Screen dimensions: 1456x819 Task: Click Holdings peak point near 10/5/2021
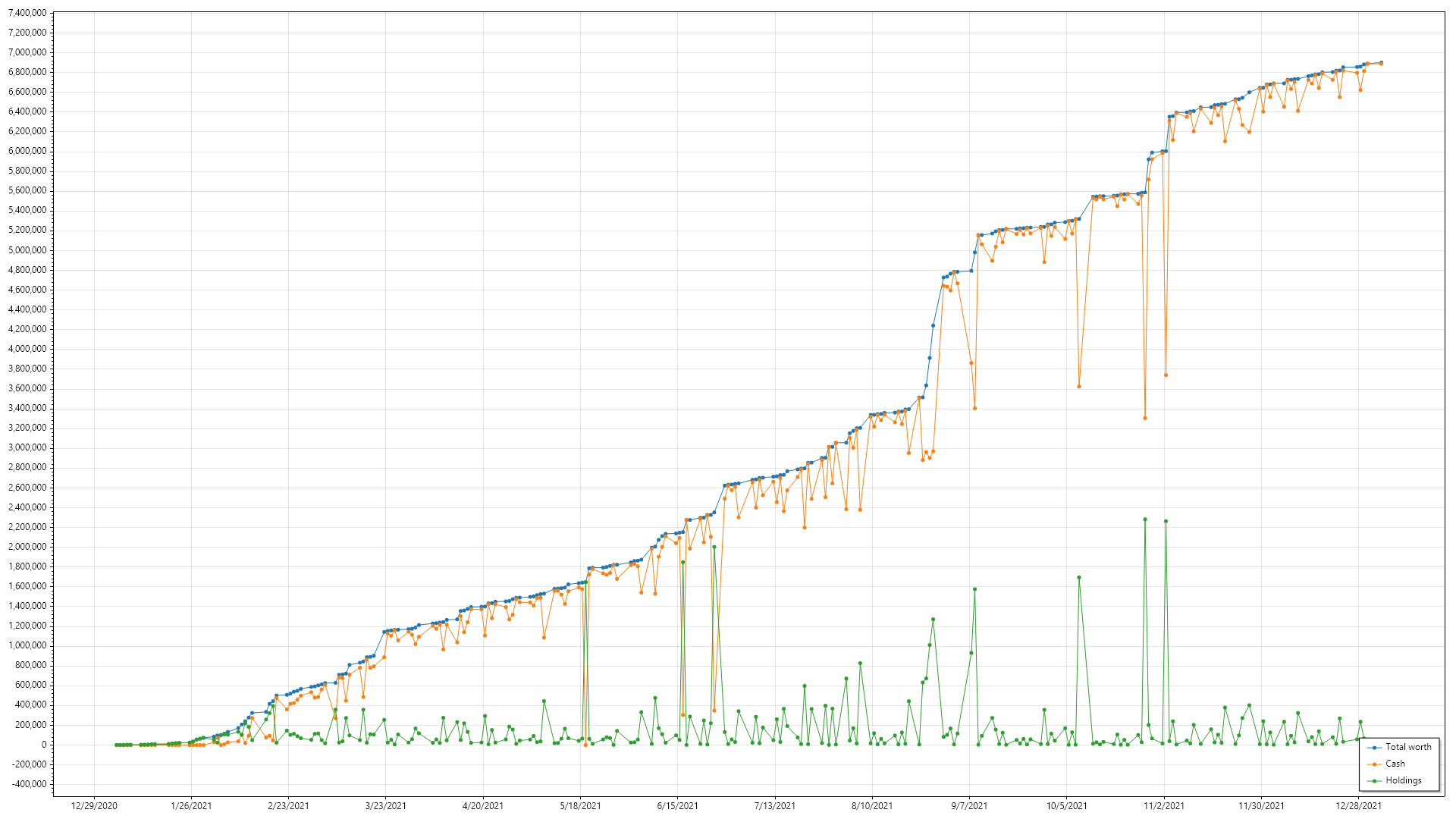(1078, 578)
